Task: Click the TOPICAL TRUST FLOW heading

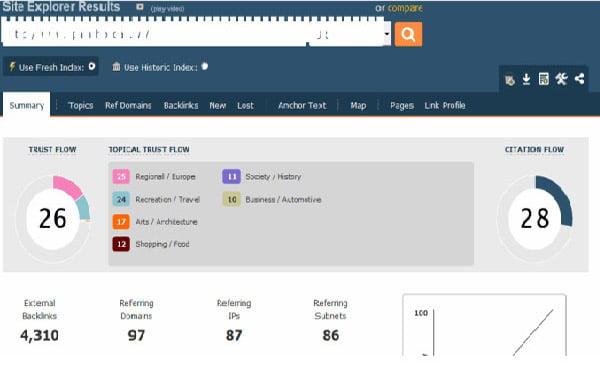Action: coord(149,150)
